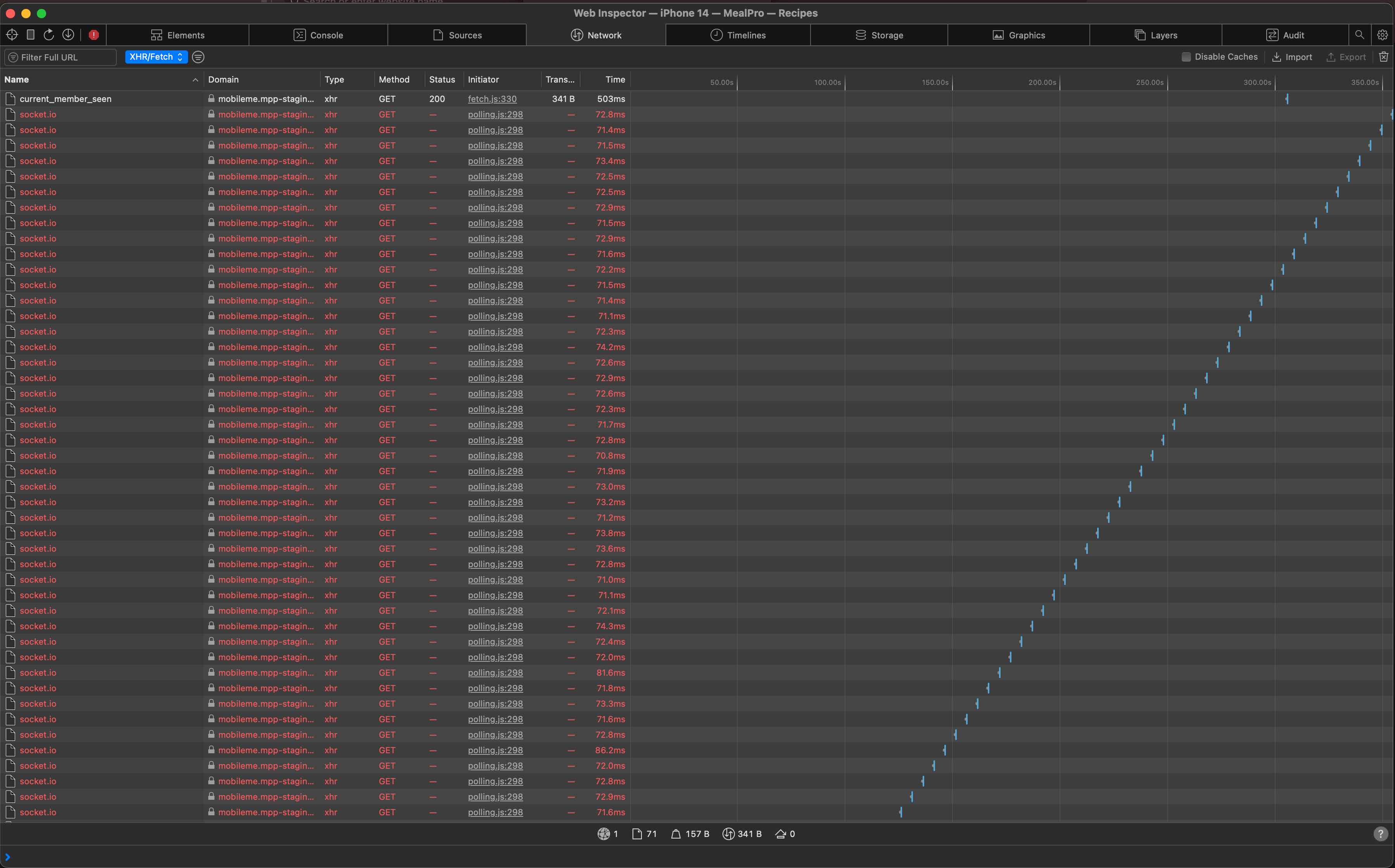The height and width of the screenshot is (868, 1395).
Task: Click the Export button
Action: point(1346,57)
